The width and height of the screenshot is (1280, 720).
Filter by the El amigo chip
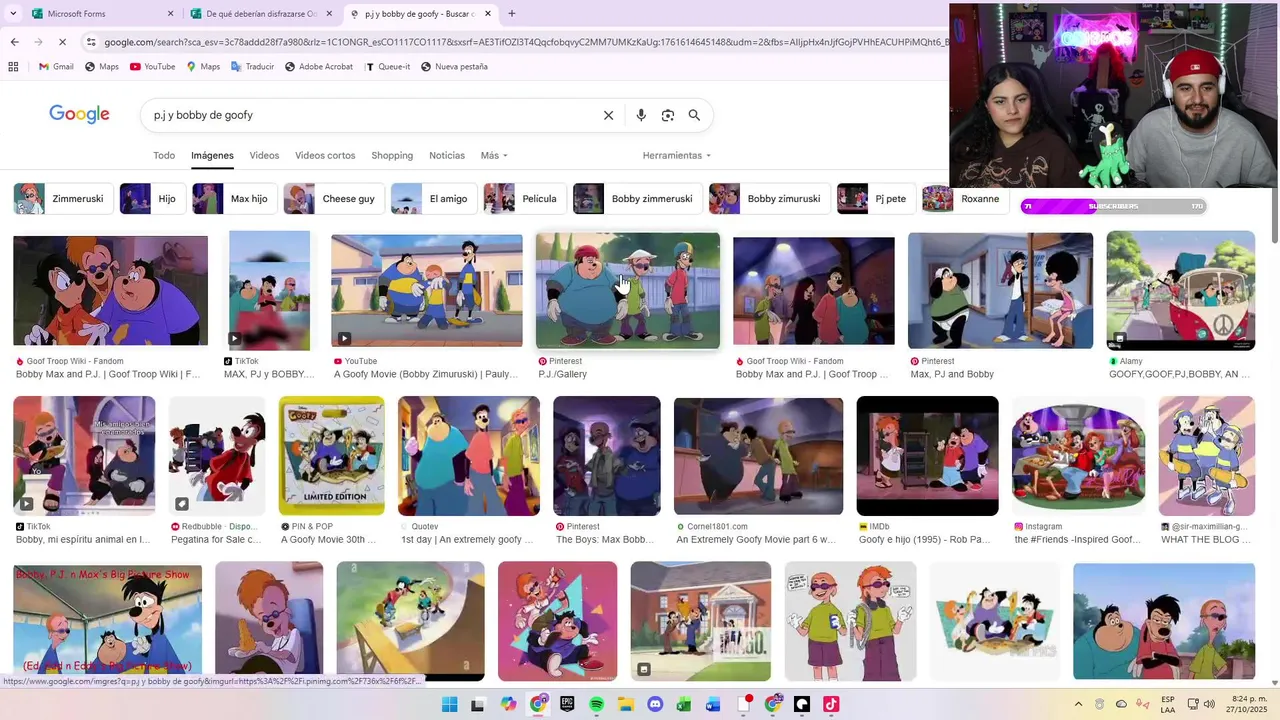click(433, 199)
